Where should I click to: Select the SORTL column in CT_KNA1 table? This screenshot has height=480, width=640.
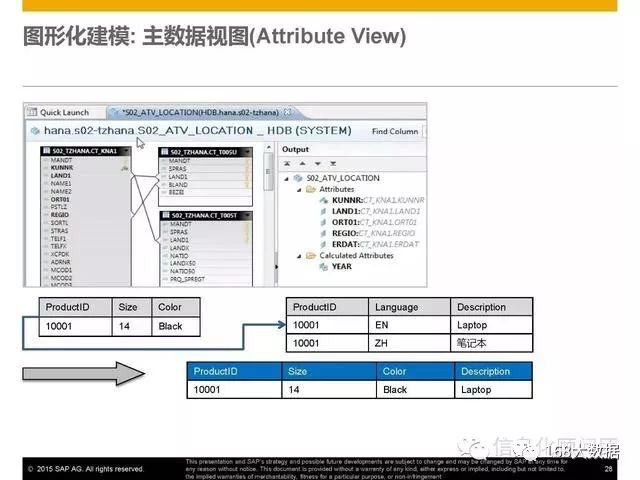[60, 223]
